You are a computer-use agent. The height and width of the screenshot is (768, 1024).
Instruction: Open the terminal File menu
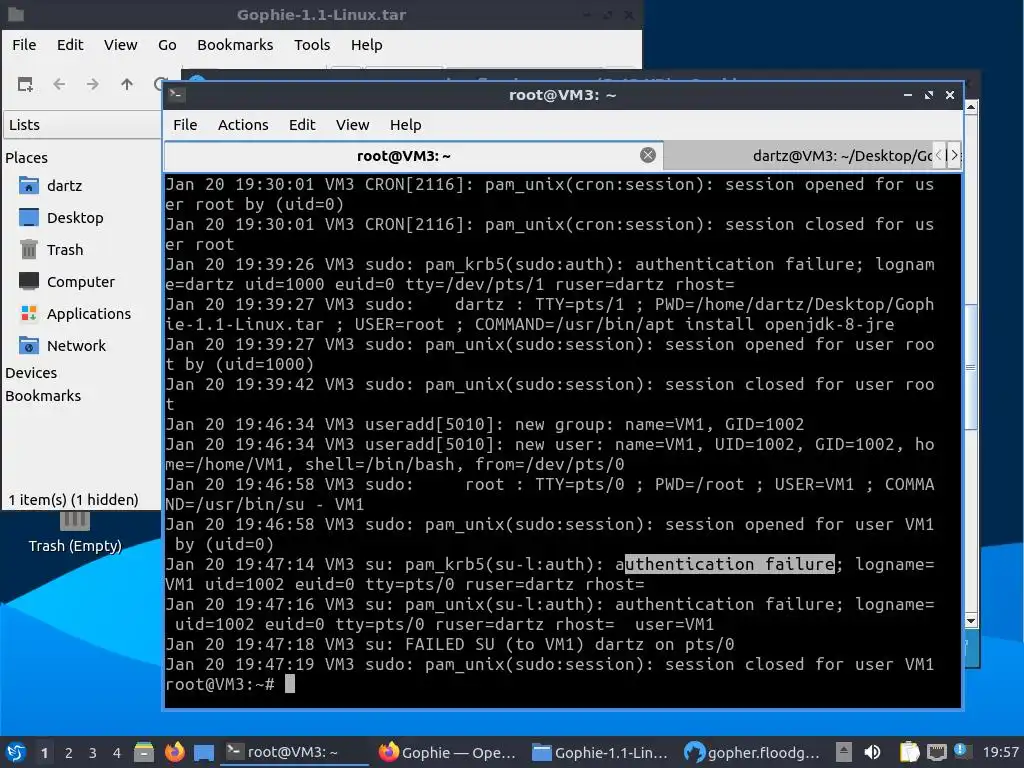(185, 125)
